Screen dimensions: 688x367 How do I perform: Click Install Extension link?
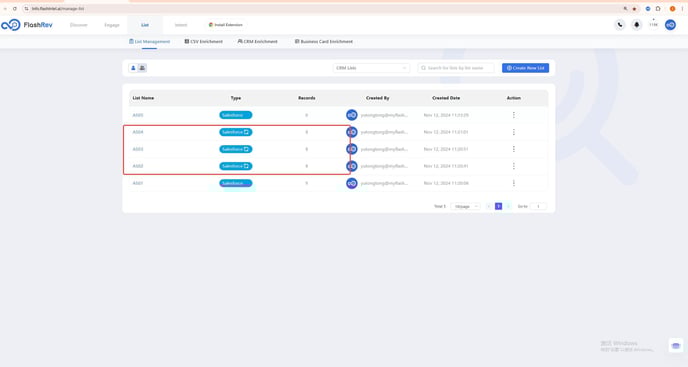[226, 25]
